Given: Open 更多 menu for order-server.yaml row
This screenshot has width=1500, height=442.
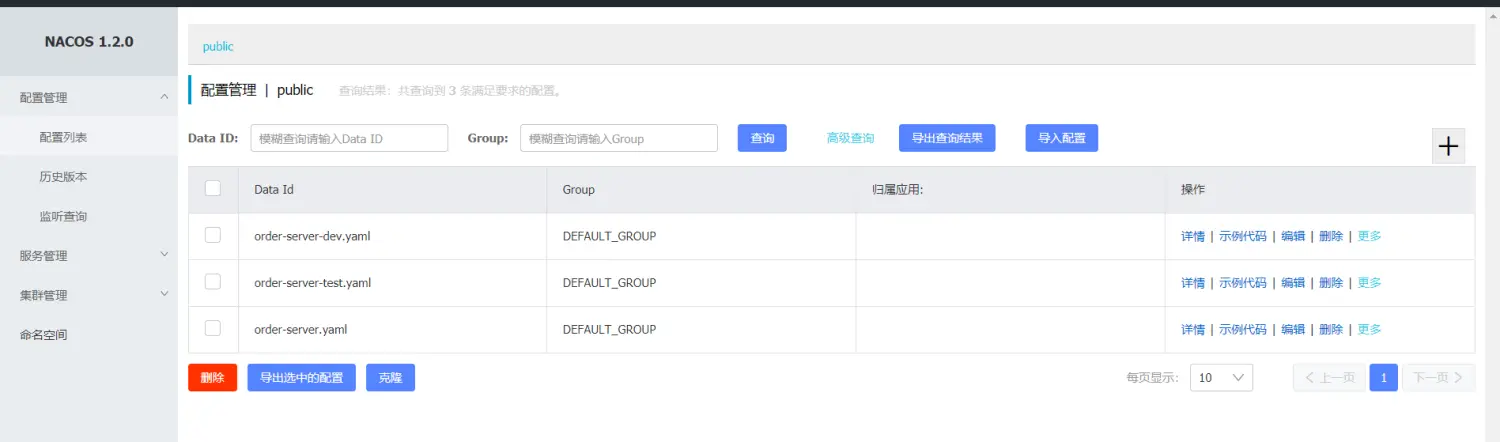Looking at the screenshot, I should [1369, 329].
